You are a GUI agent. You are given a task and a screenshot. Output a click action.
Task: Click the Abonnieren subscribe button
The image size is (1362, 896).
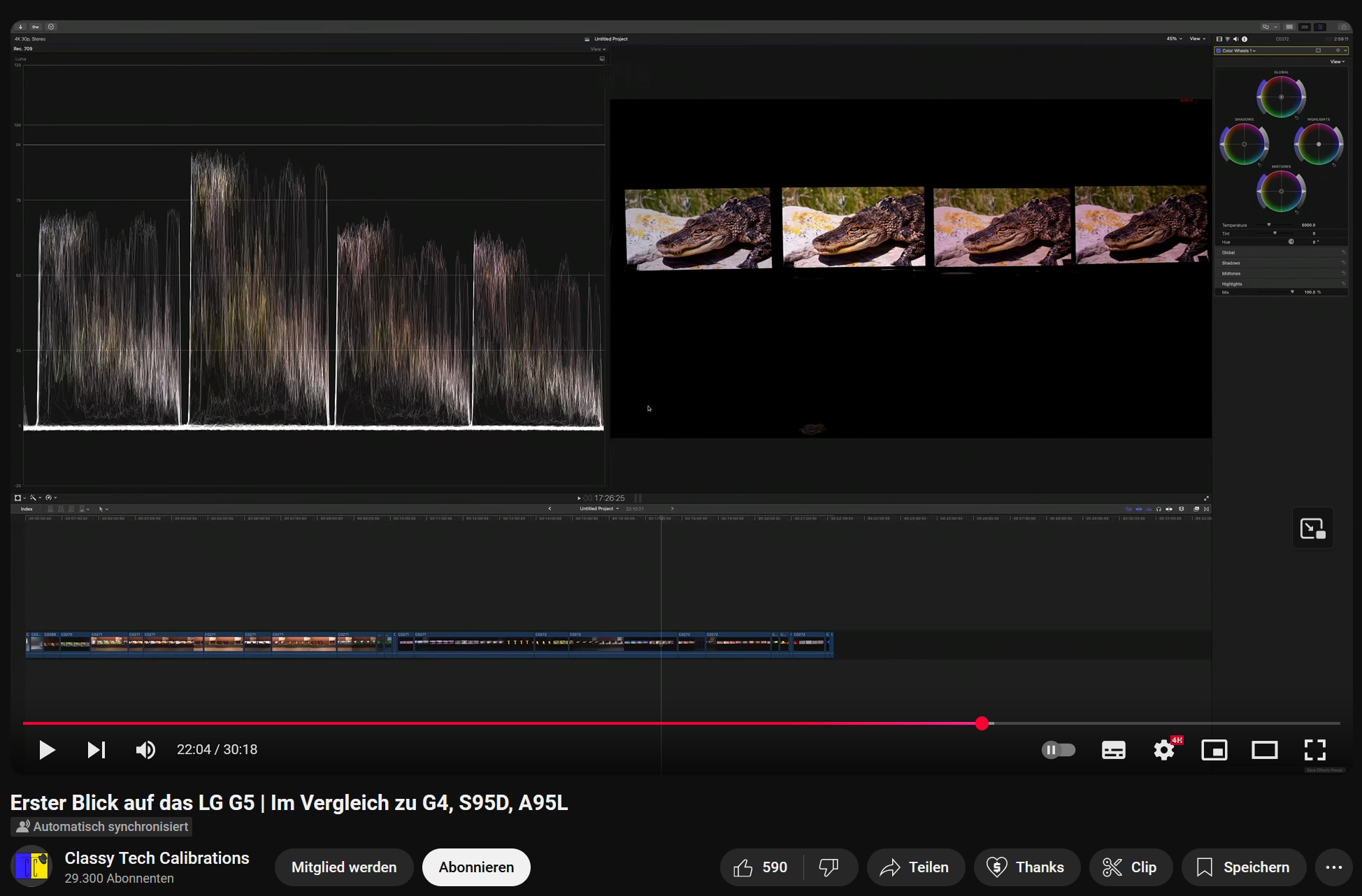click(x=476, y=867)
